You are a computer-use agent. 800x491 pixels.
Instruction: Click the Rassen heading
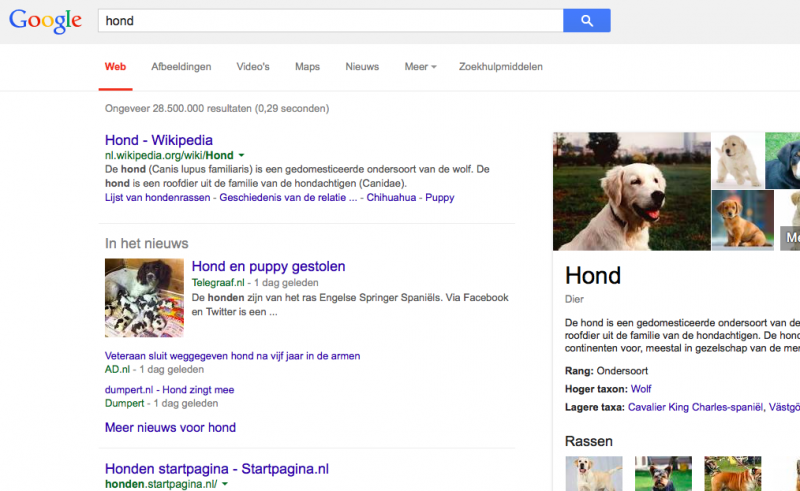tap(589, 441)
